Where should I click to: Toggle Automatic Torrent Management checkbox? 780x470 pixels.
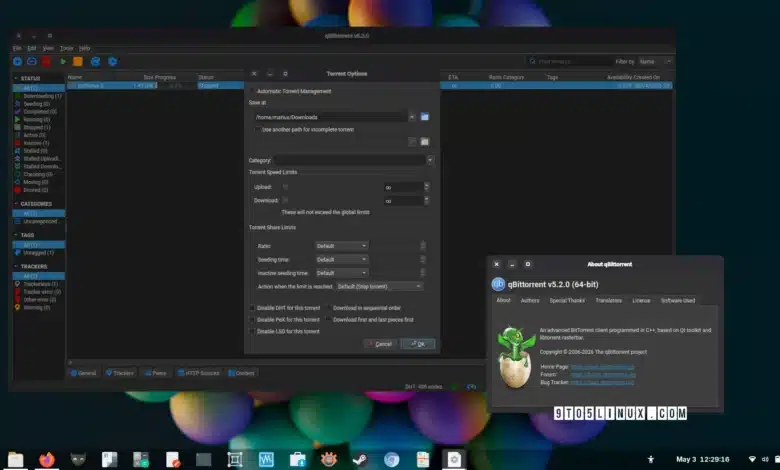(252, 91)
